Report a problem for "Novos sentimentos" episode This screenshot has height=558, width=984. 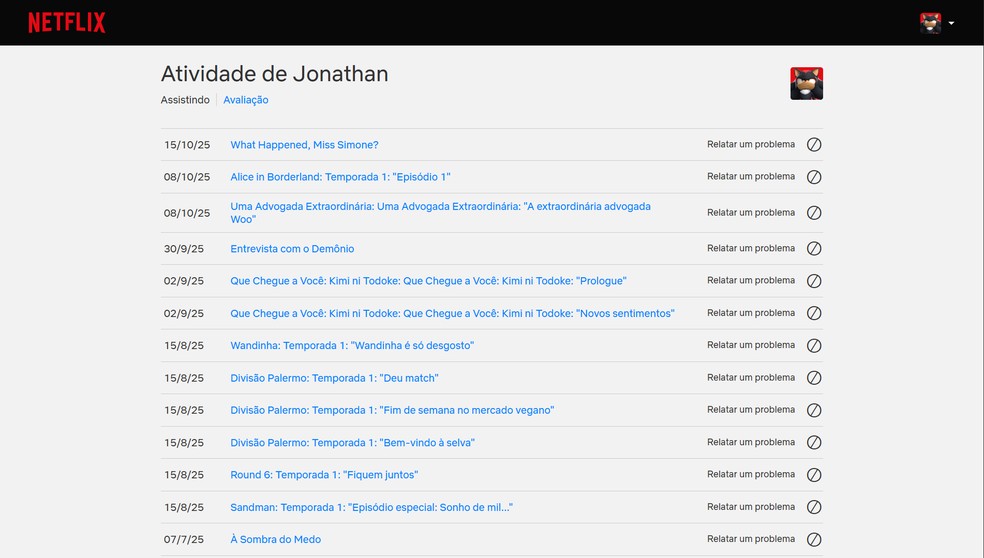(751, 313)
